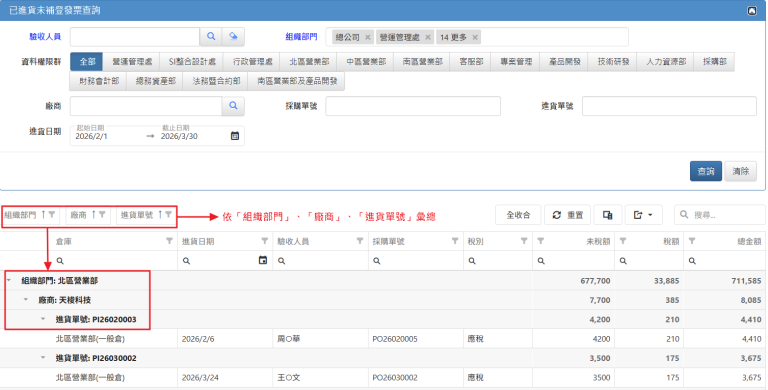Select the 採購部 permission tab

point(715,62)
